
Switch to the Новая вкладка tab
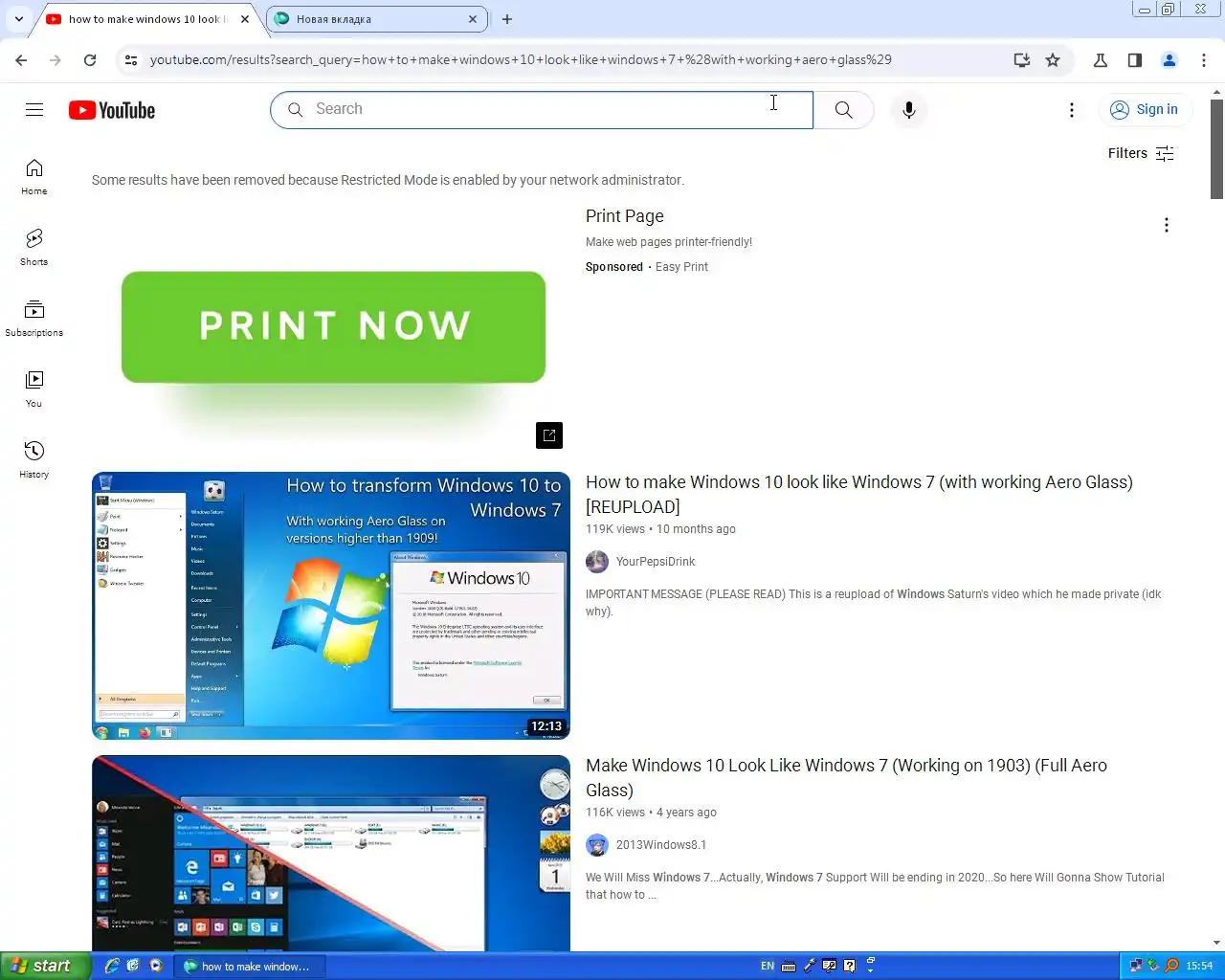[376, 18]
